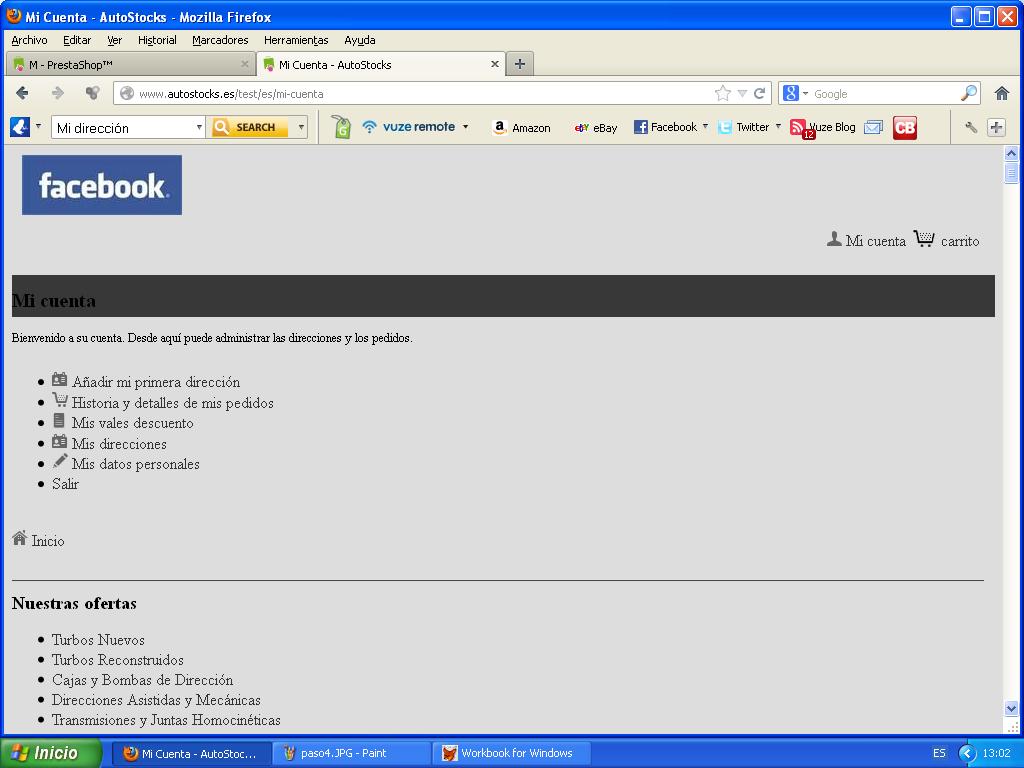Open the Historial menu
Viewport: 1024px width, 768px height.
(x=157, y=40)
